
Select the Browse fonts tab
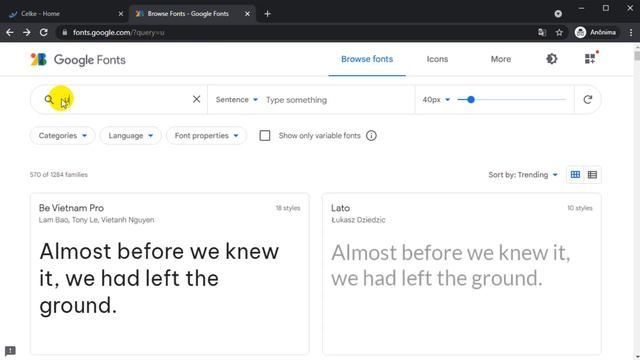pyautogui.click(x=367, y=59)
